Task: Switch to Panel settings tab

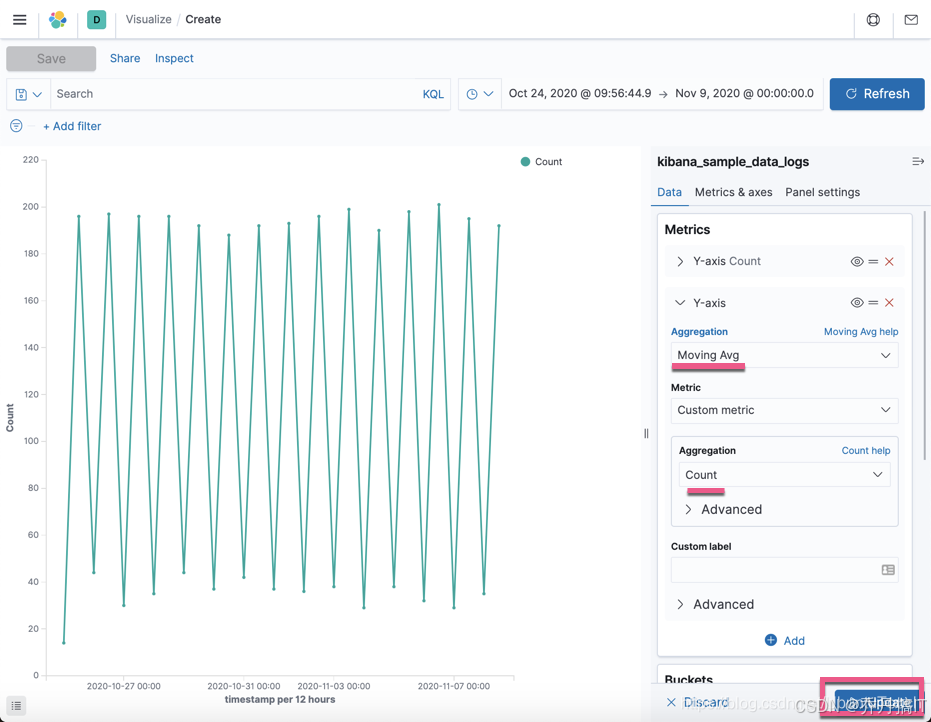Action: pyautogui.click(x=822, y=192)
